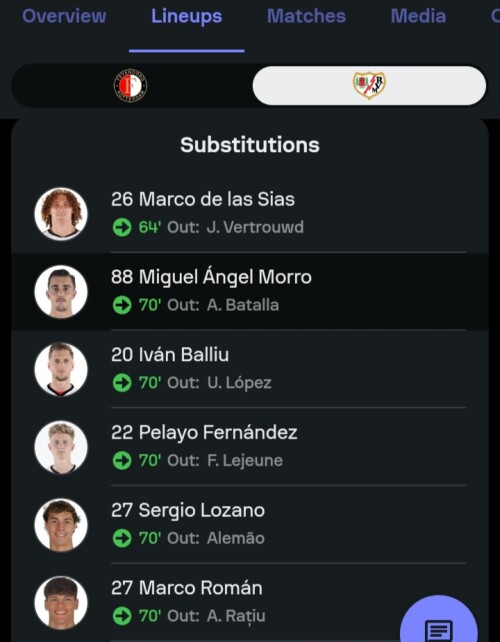The width and height of the screenshot is (500, 642).
Task: Open 22 Pelayo Fernández player name
Action: (x=204, y=433)
